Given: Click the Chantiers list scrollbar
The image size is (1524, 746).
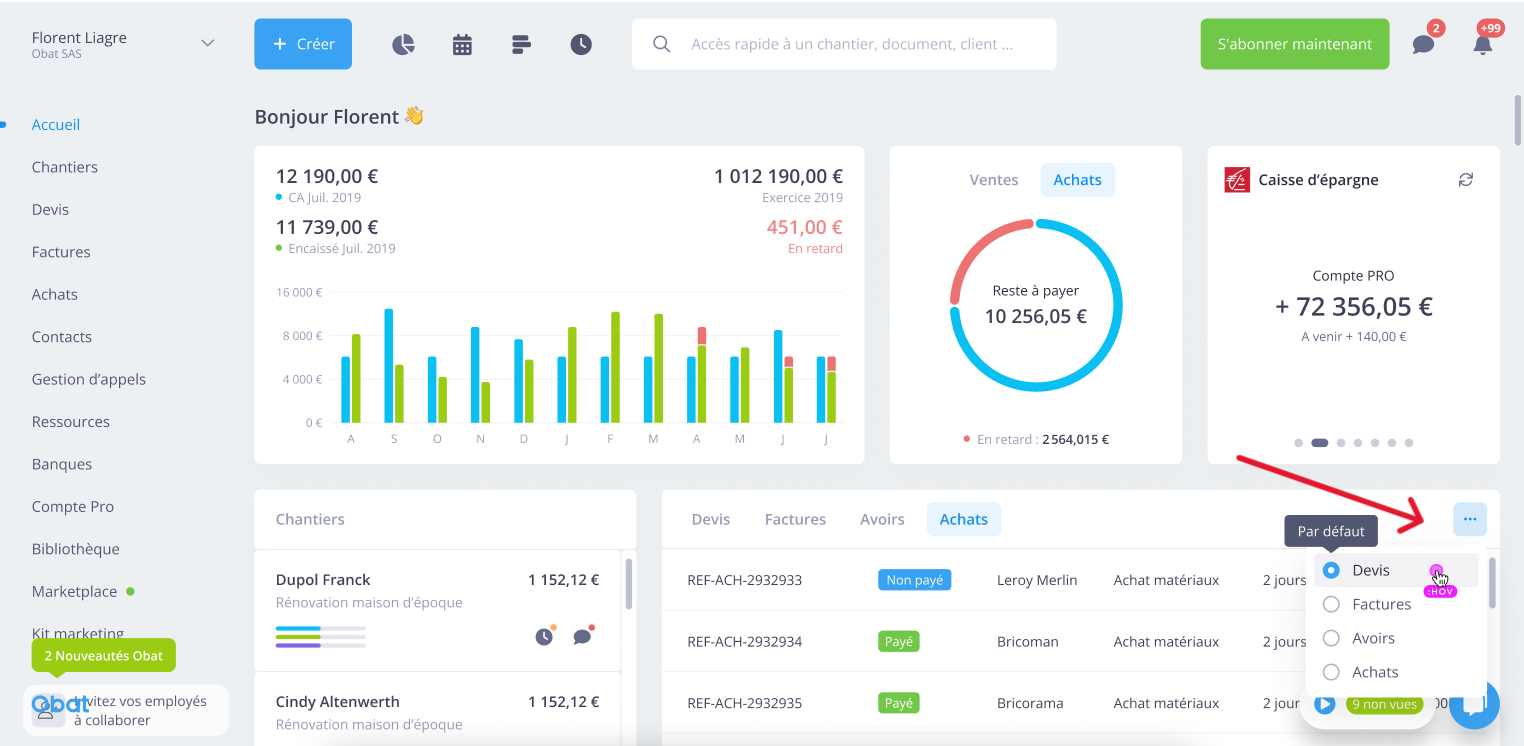Looking at the screenshot, I should (x=629, y=584).
